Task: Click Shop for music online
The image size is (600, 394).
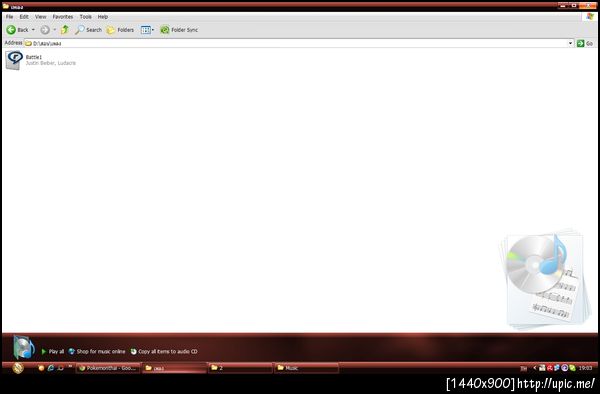Action: coord(97,351)
